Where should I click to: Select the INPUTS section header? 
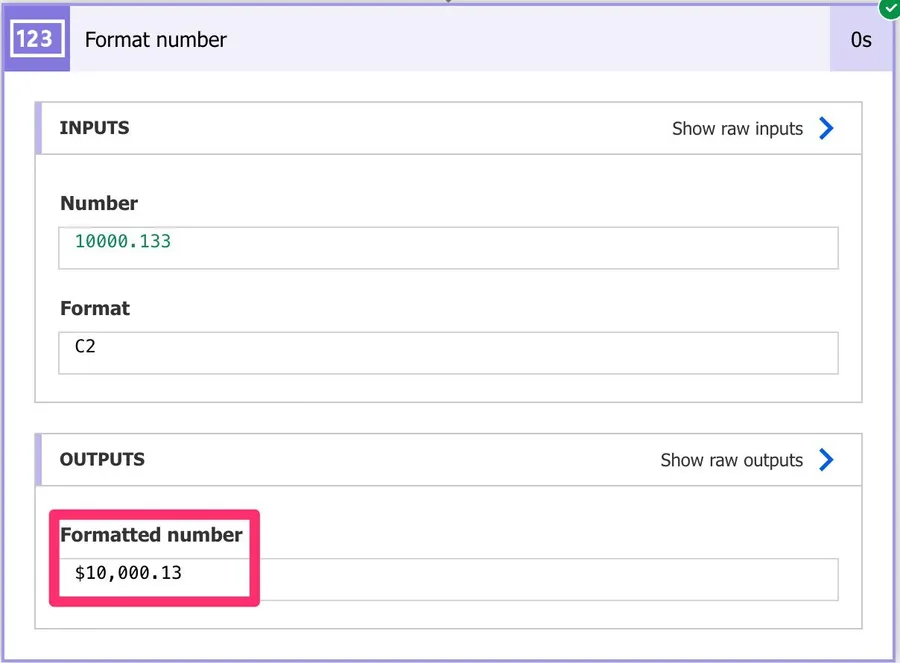(95, 128)
